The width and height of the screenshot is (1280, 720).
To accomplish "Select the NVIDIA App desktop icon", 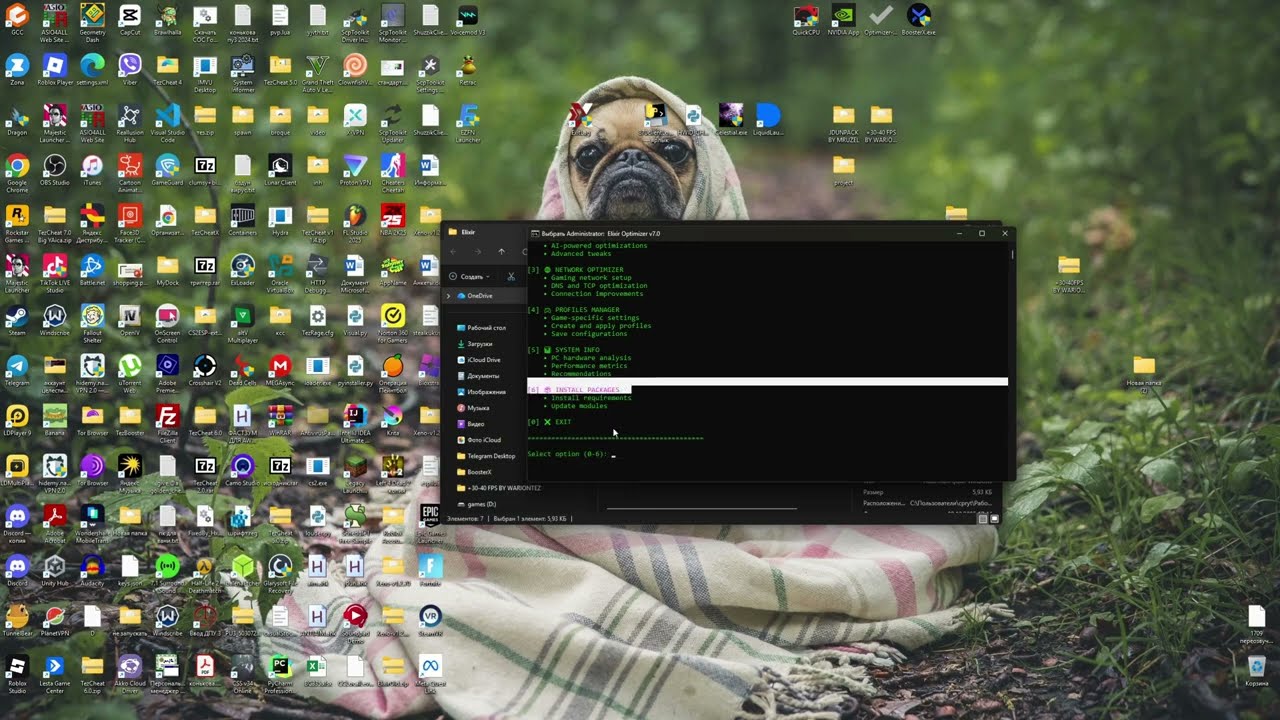I will 844,20.
